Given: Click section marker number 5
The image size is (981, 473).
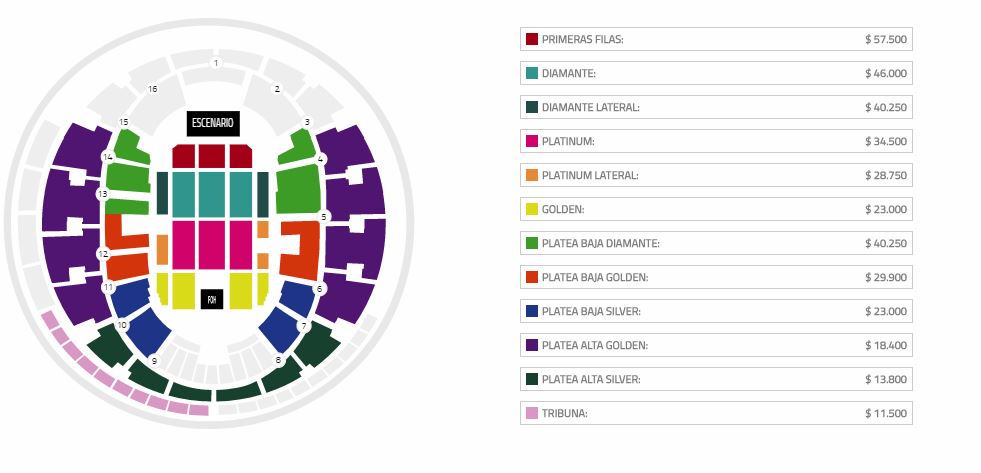Looking at the screenshot, I should click(x=324, y=216).
